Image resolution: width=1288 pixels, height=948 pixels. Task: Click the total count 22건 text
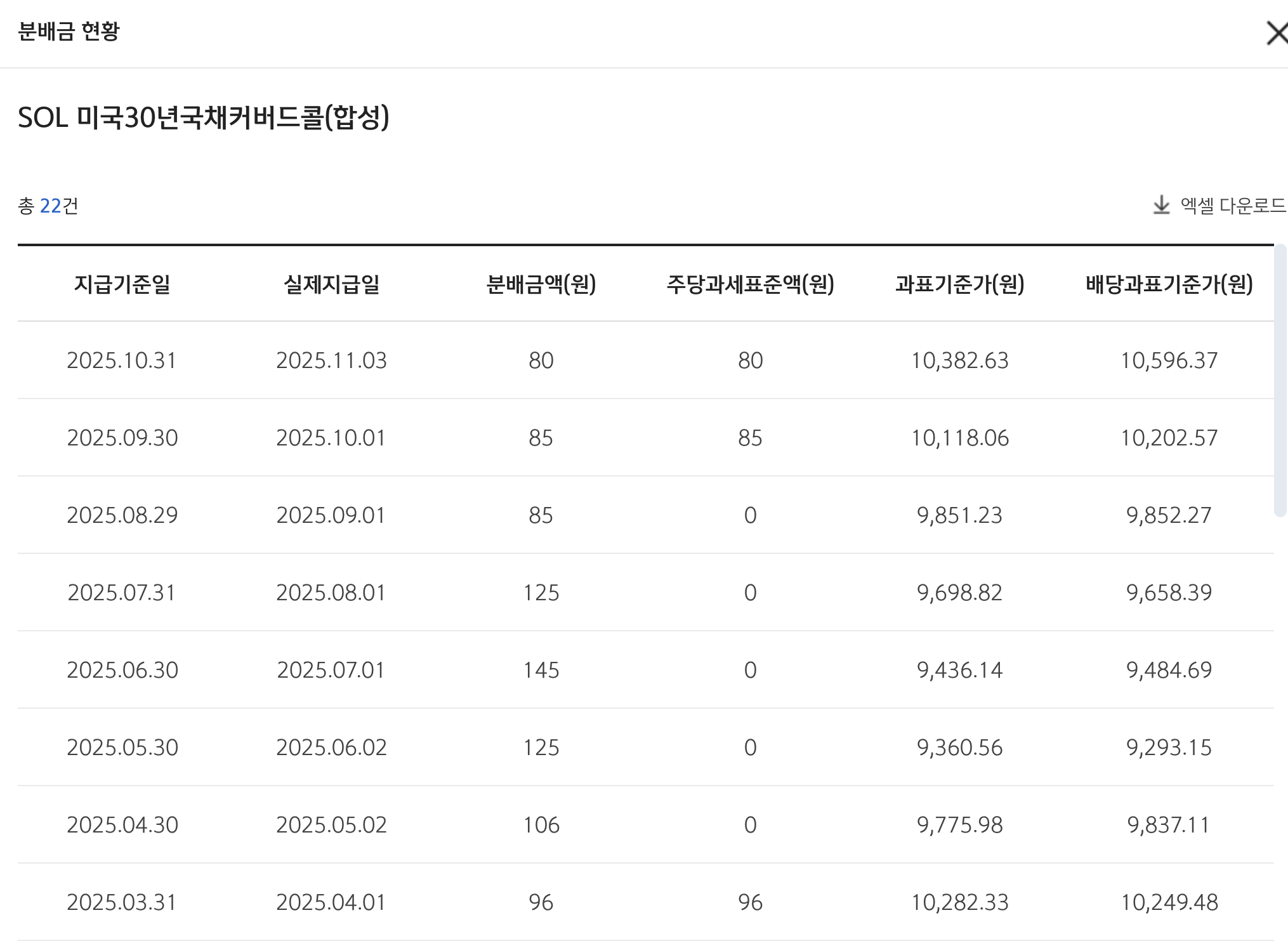pyautogui.click(x=49, y=206)
